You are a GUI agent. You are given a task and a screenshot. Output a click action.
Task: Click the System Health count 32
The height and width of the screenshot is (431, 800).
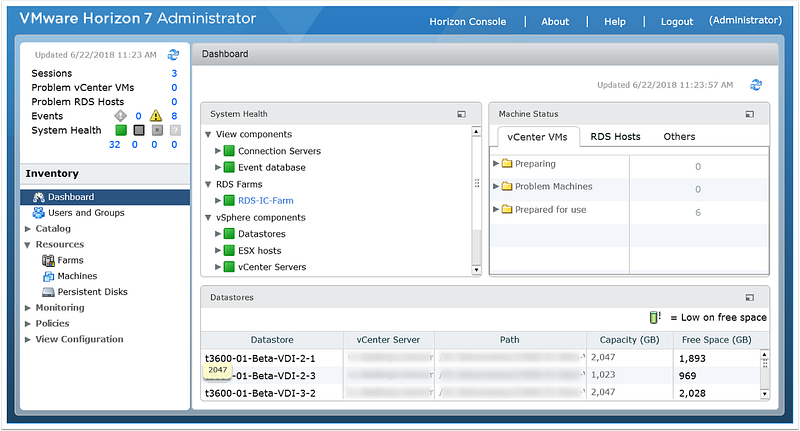(x=115, y=144)
